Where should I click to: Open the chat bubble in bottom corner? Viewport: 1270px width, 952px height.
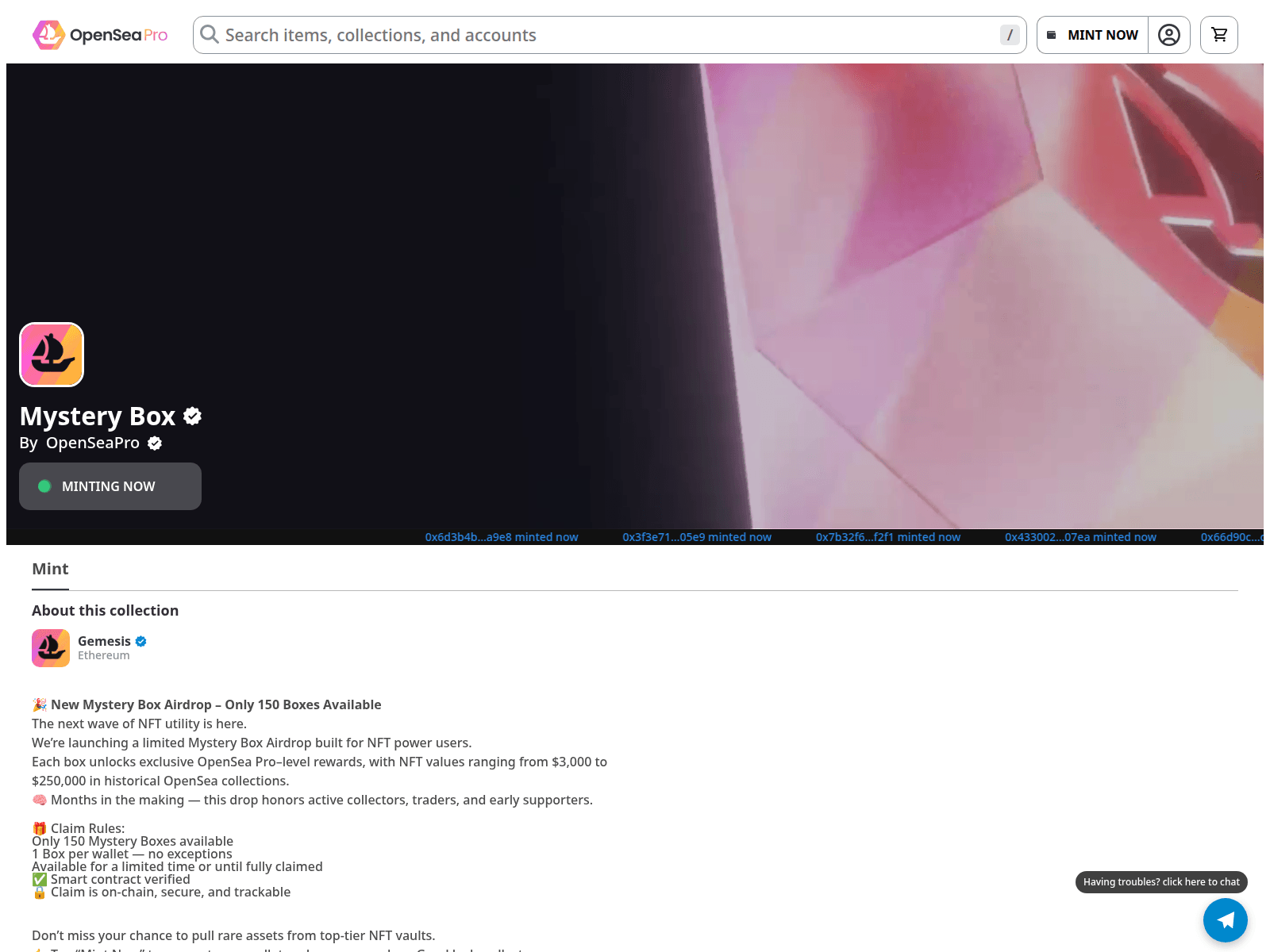point(1226,920)
